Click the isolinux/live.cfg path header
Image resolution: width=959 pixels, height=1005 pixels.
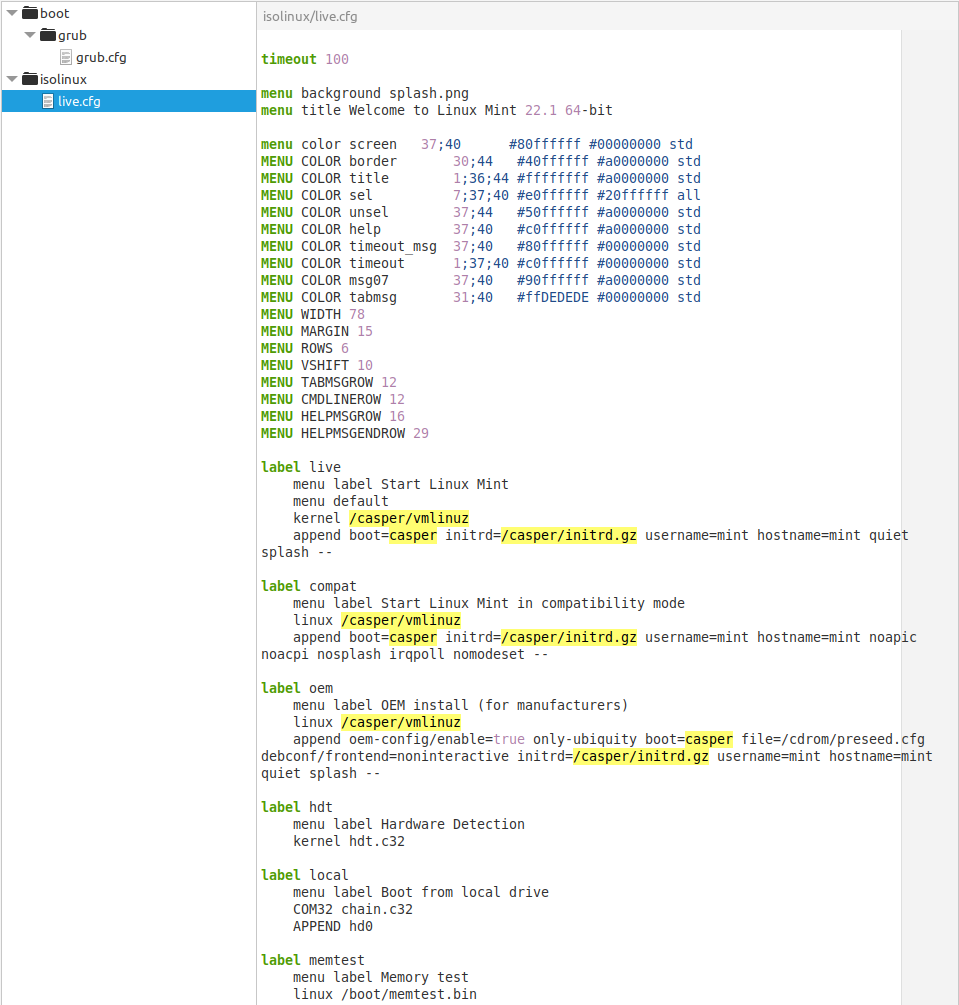310,17
